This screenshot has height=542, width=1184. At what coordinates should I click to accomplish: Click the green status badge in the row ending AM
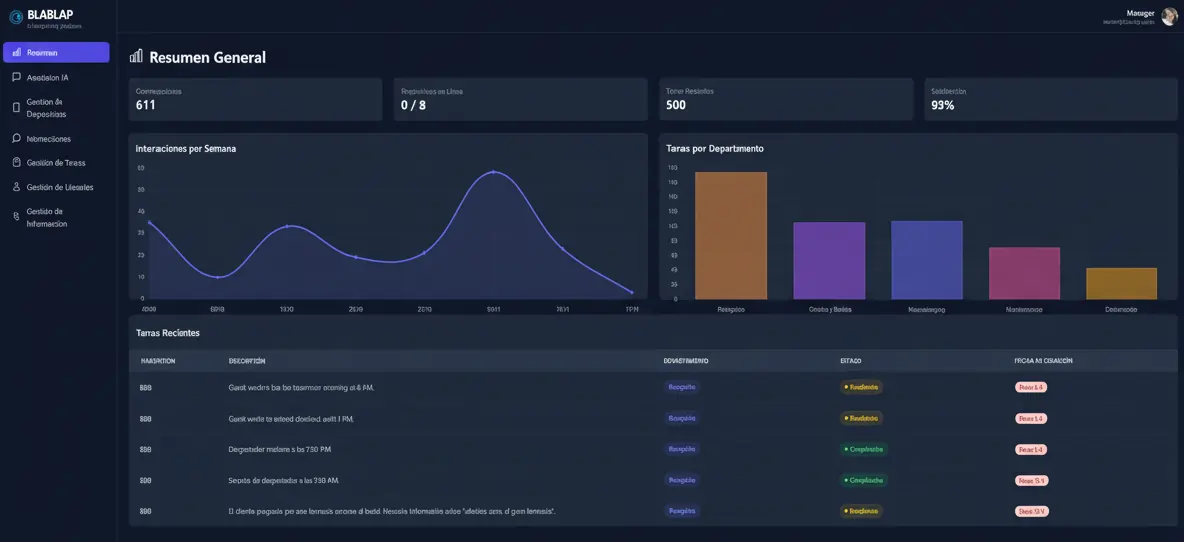(x=863, y=480)
